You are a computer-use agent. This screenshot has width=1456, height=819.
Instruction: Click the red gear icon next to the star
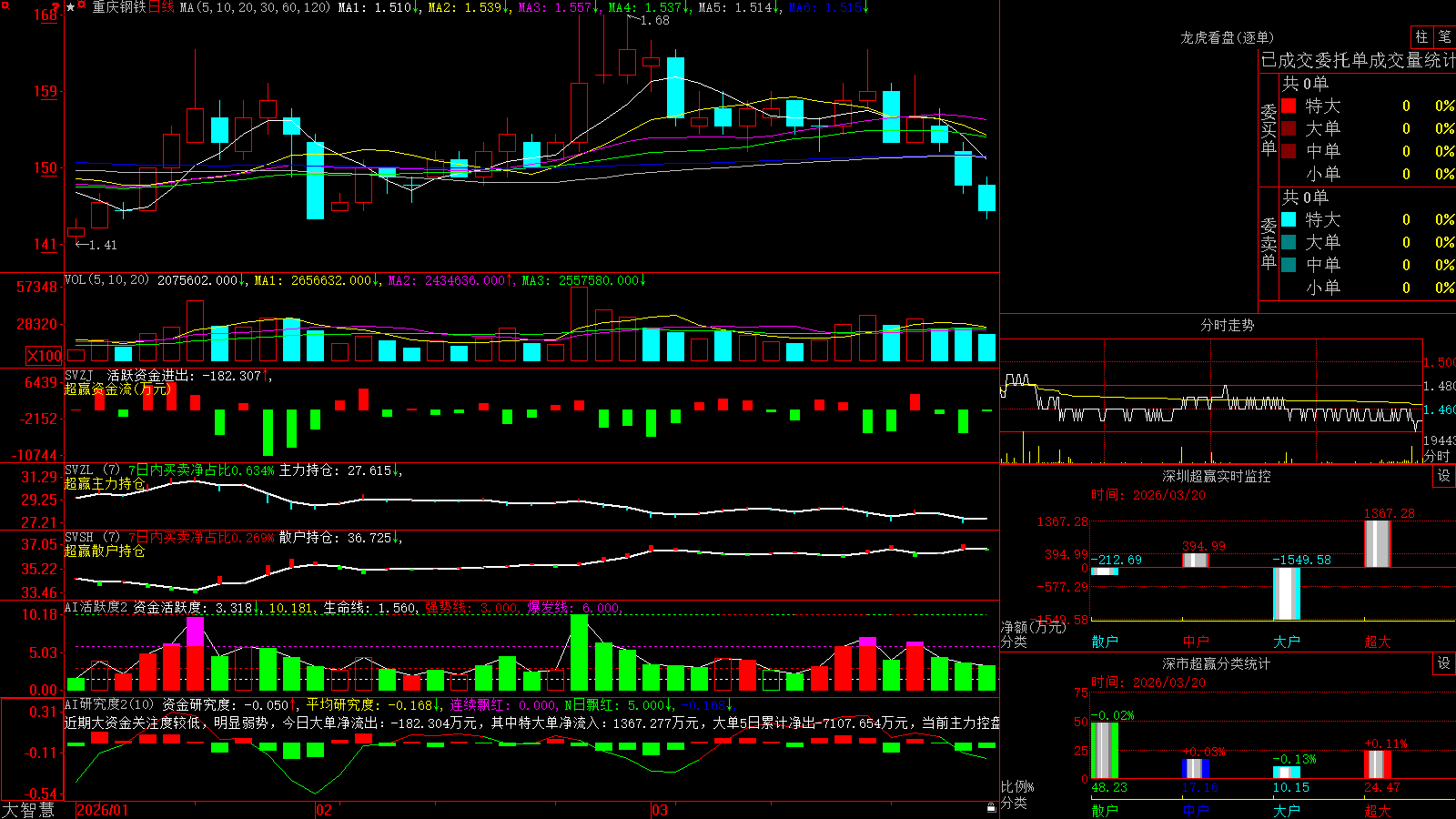(81, 5)
